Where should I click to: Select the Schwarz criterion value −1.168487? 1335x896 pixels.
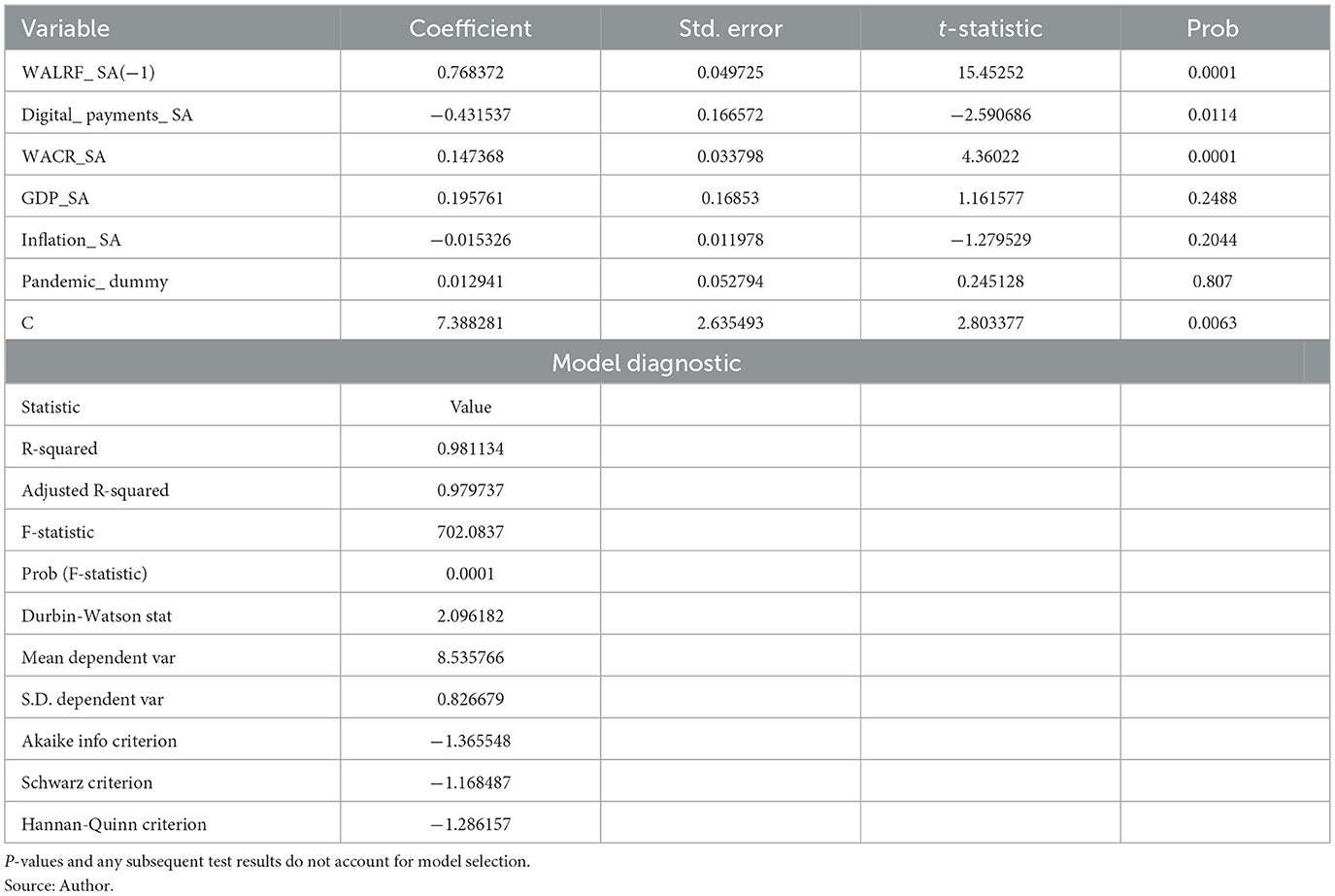coord(470,782)
